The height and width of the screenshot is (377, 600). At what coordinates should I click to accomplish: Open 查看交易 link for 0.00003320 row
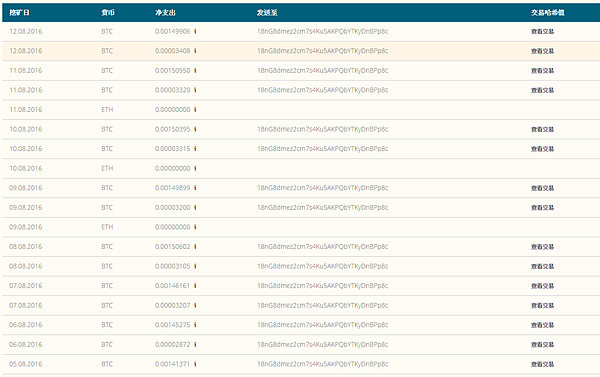pos(542,90)
